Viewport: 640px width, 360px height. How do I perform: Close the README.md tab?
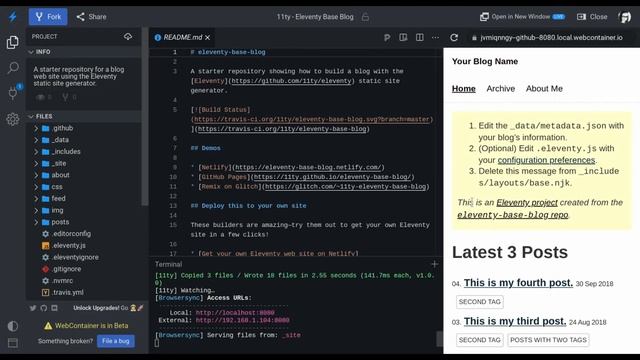tap(208, 38)
